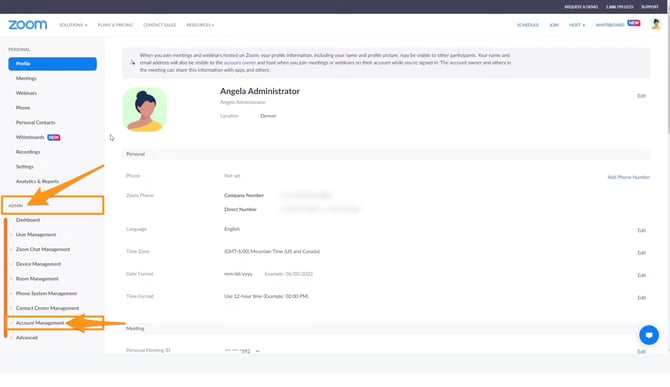Open Personal Contacts in the sidebar

35,123
